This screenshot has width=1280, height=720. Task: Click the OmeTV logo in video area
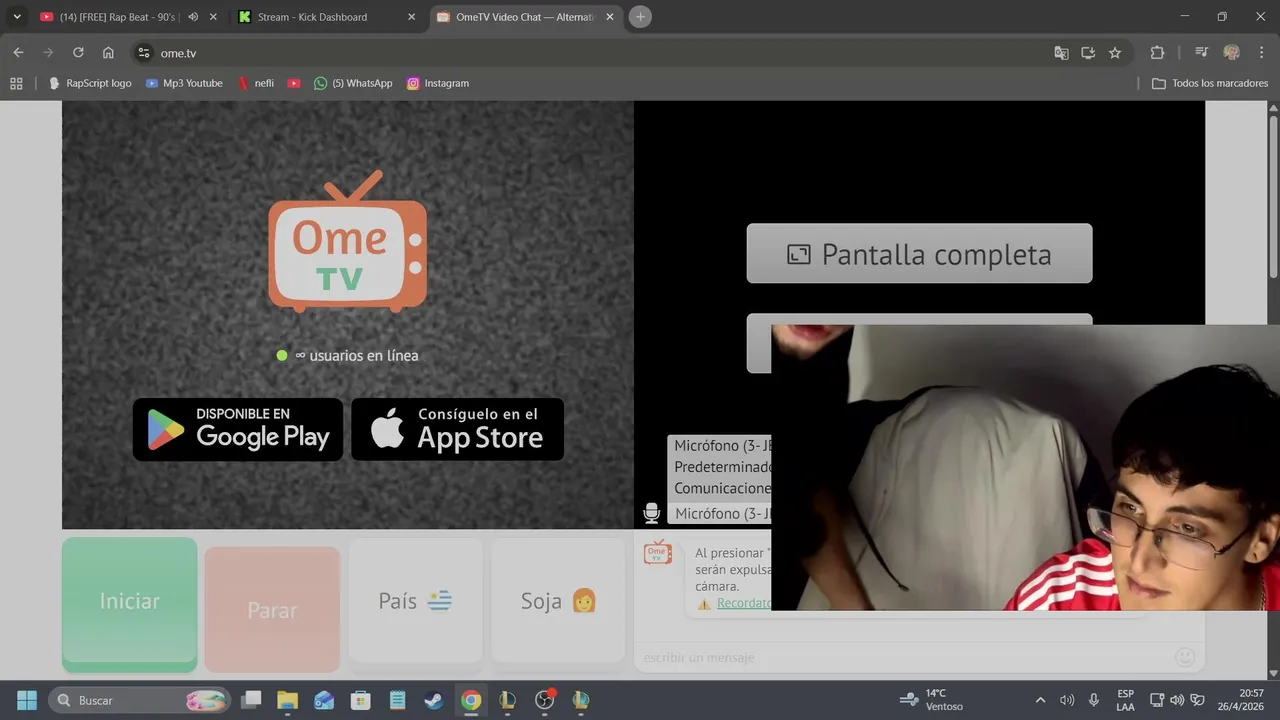pyautogui.click(x=347, y=242)
